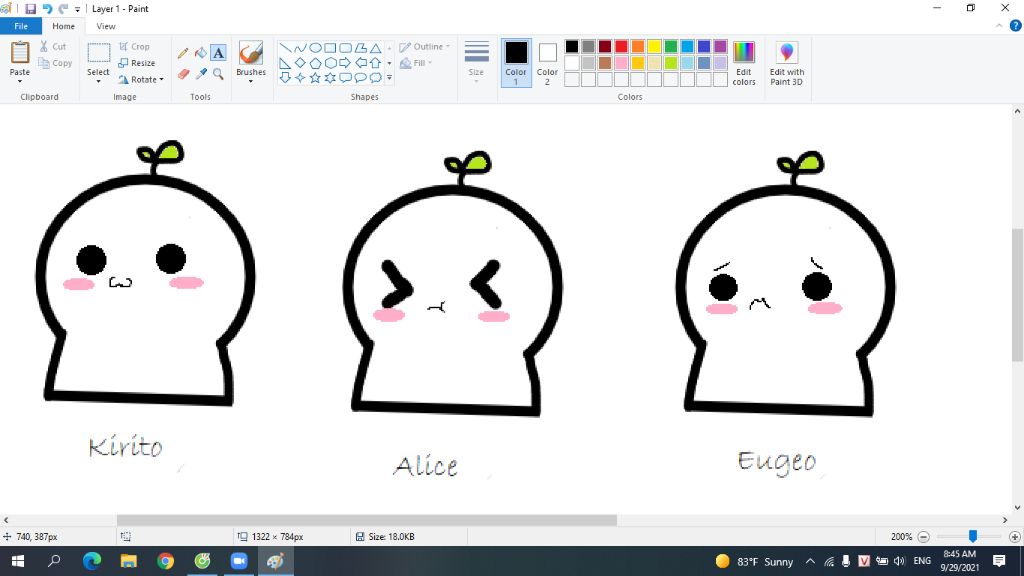Image resolution: width=1024 pixels, height=576 pixels.
Task: Move shapes gallery down one row
Action: [x=389, y=63]
